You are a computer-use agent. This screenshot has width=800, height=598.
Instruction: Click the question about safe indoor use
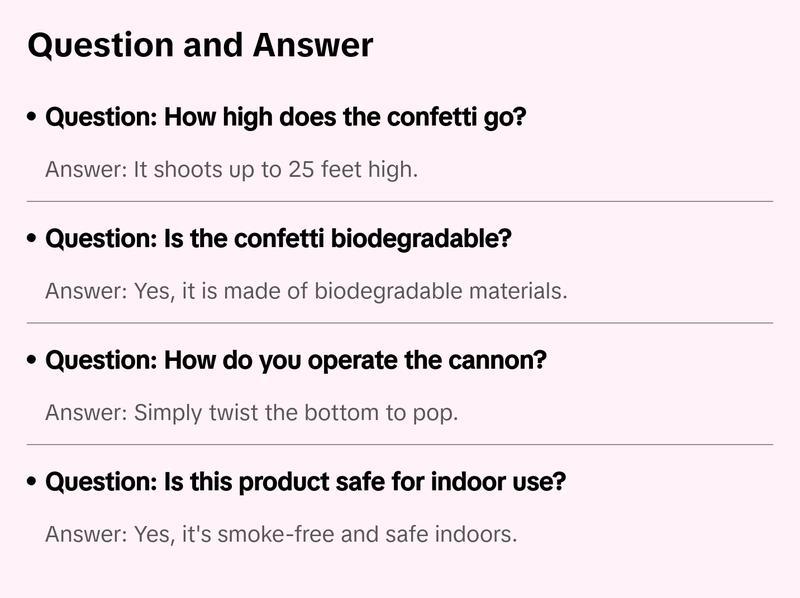[306, 482]
